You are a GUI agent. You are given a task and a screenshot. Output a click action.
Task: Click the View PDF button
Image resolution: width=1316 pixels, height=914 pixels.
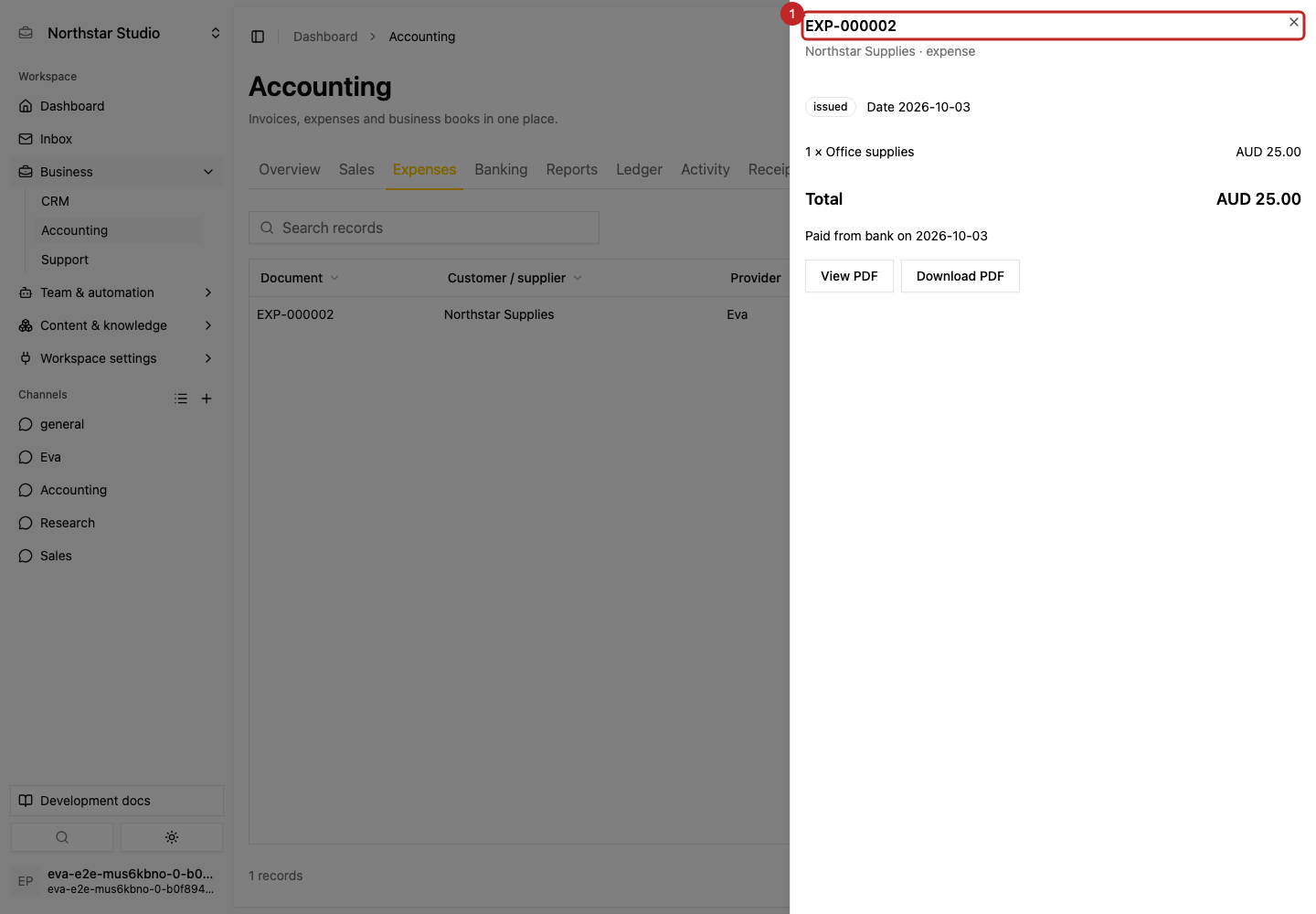(849, 276)
